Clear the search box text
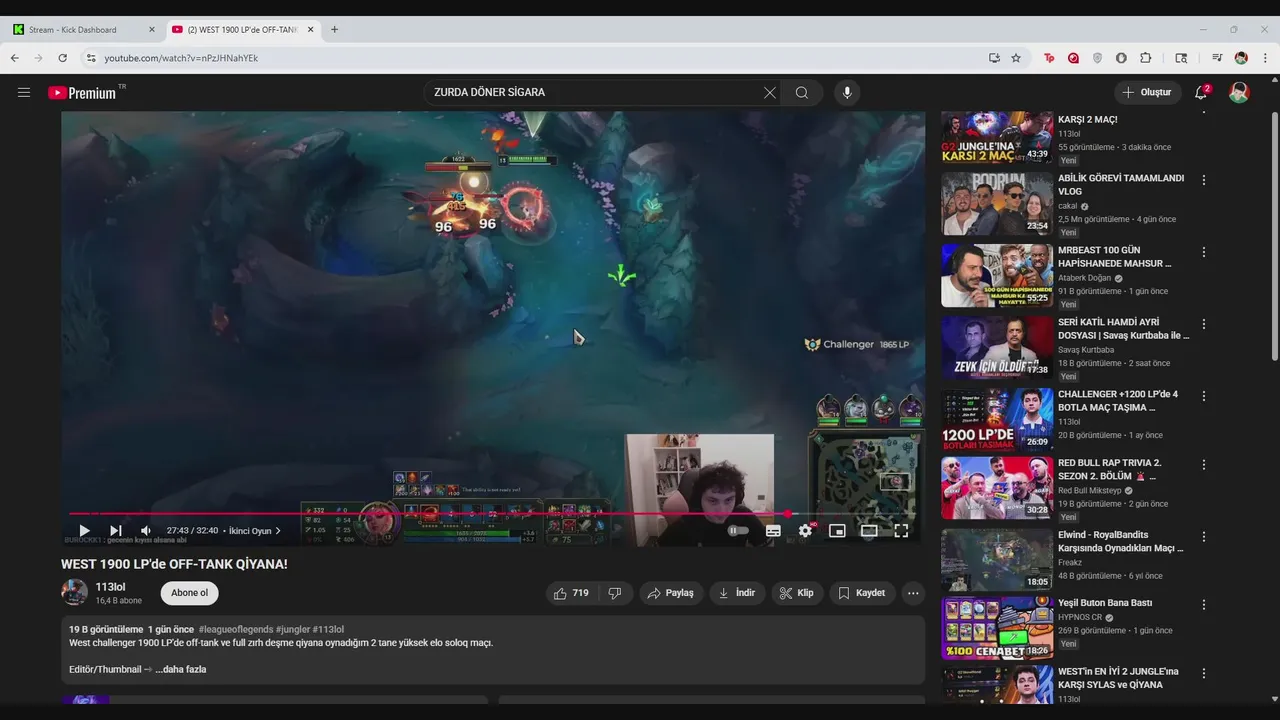The width and height of the screenshot is (1280, 720). pos(769,92)
